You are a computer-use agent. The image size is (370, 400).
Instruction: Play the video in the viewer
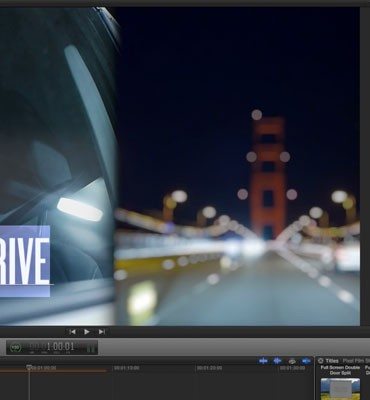point(87,332)
